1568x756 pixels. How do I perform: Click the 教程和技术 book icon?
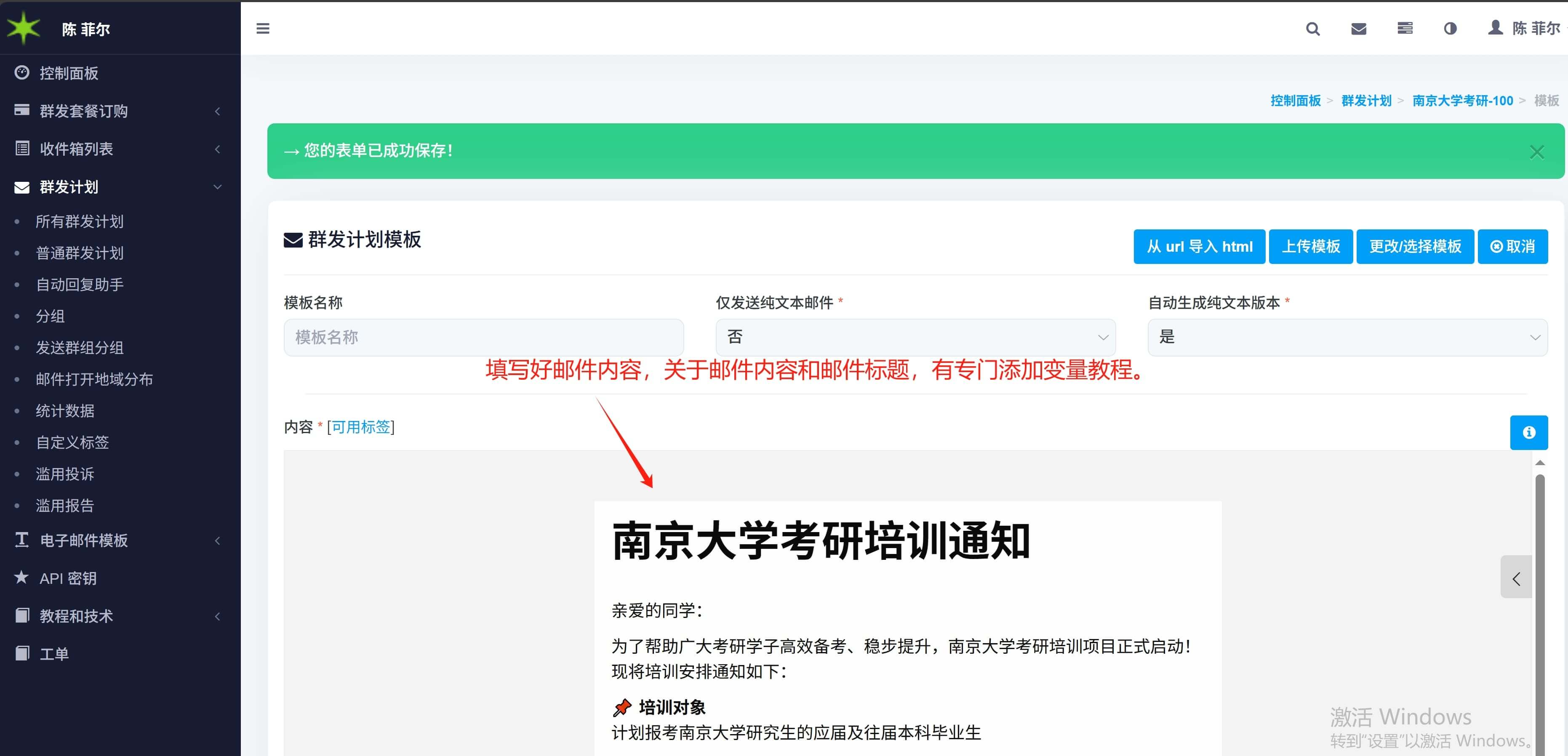[22, 615]
